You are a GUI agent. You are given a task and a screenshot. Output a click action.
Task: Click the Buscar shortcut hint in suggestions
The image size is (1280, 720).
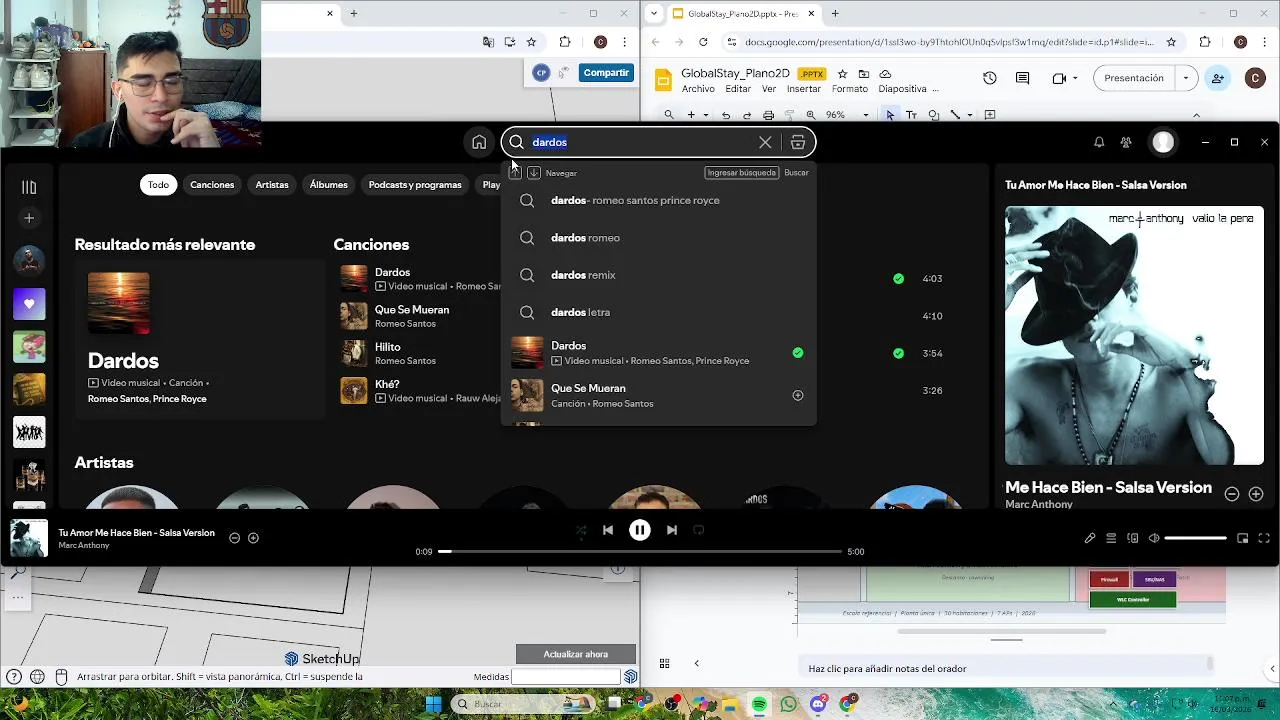796,173
